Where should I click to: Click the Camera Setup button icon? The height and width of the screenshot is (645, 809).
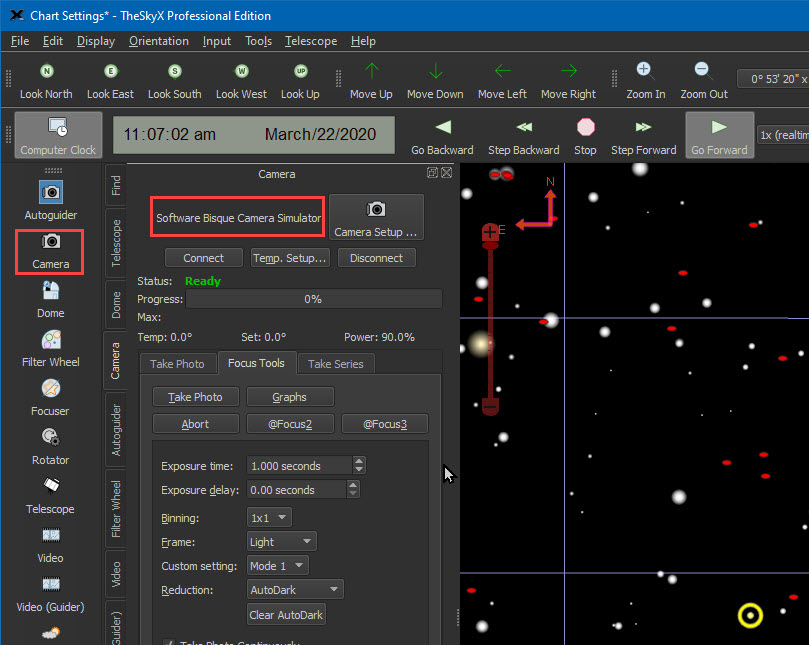point(376,209)
